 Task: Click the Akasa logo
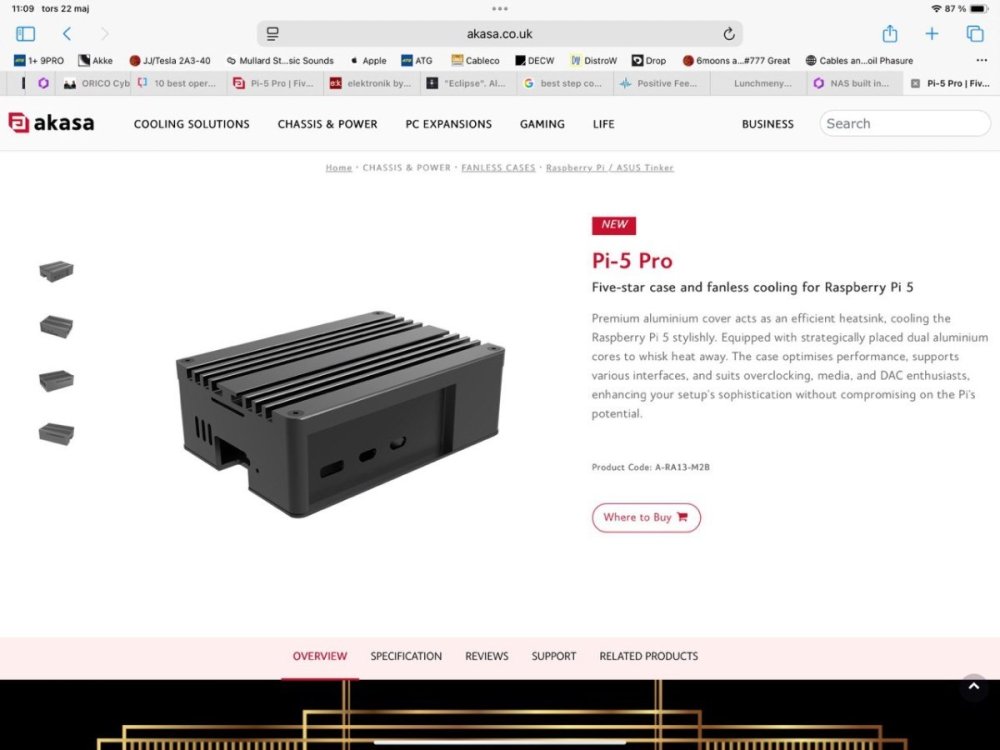tap(51, 123)
